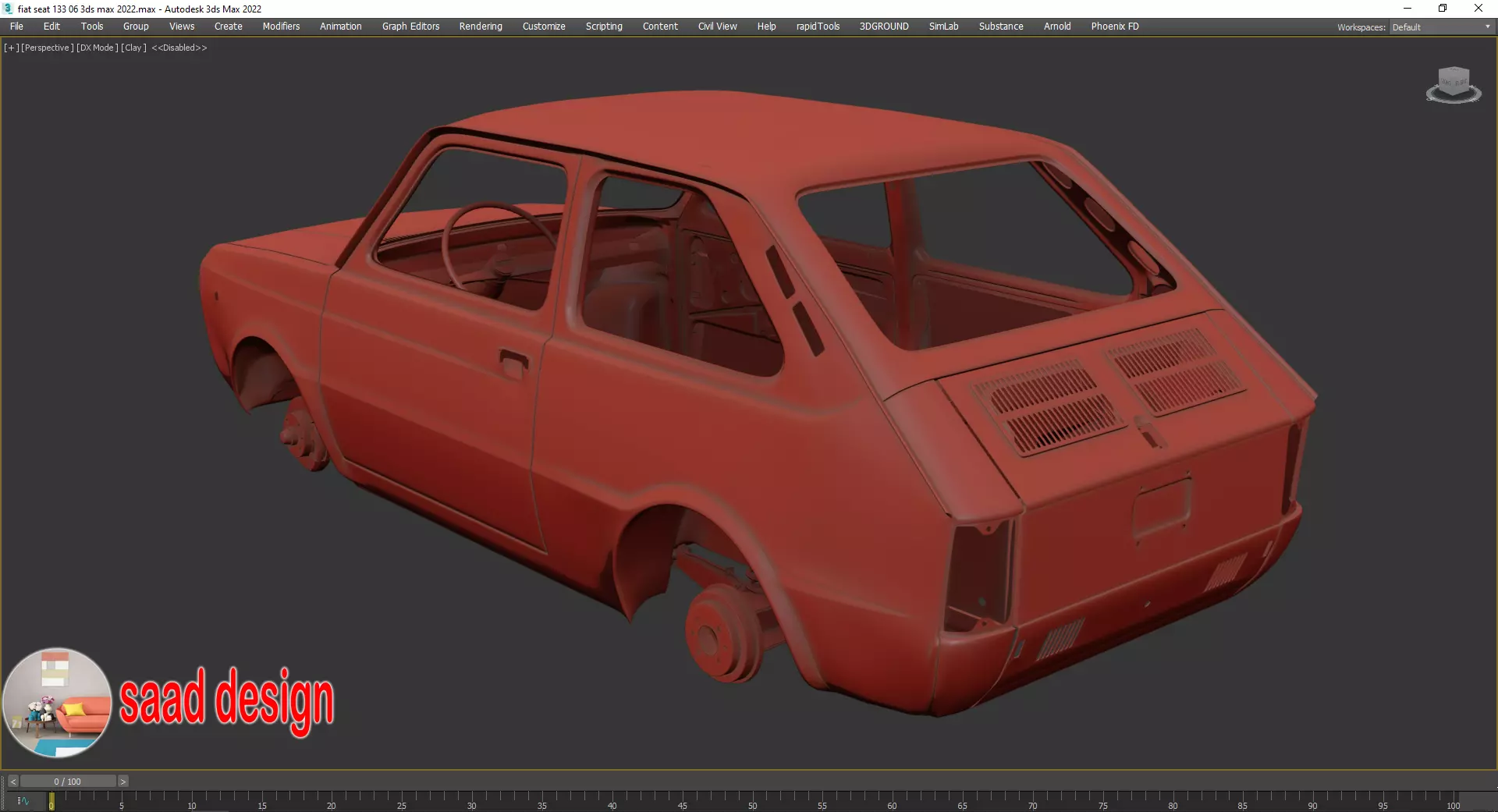1498x812 pixels.
Task: Step time slider forward with > arrow
Action: point(122,781)
